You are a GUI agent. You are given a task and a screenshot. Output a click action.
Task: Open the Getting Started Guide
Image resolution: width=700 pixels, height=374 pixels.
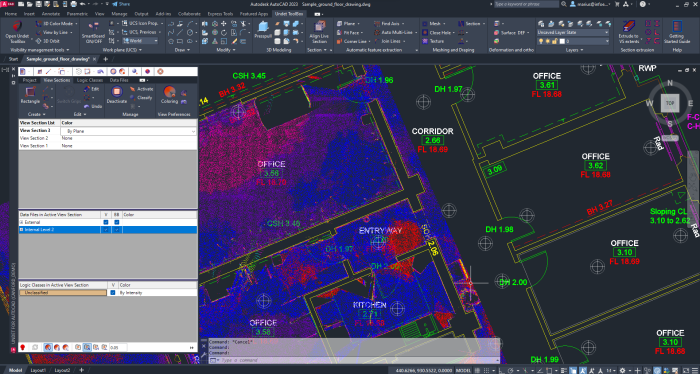click(x=677, y=32)
